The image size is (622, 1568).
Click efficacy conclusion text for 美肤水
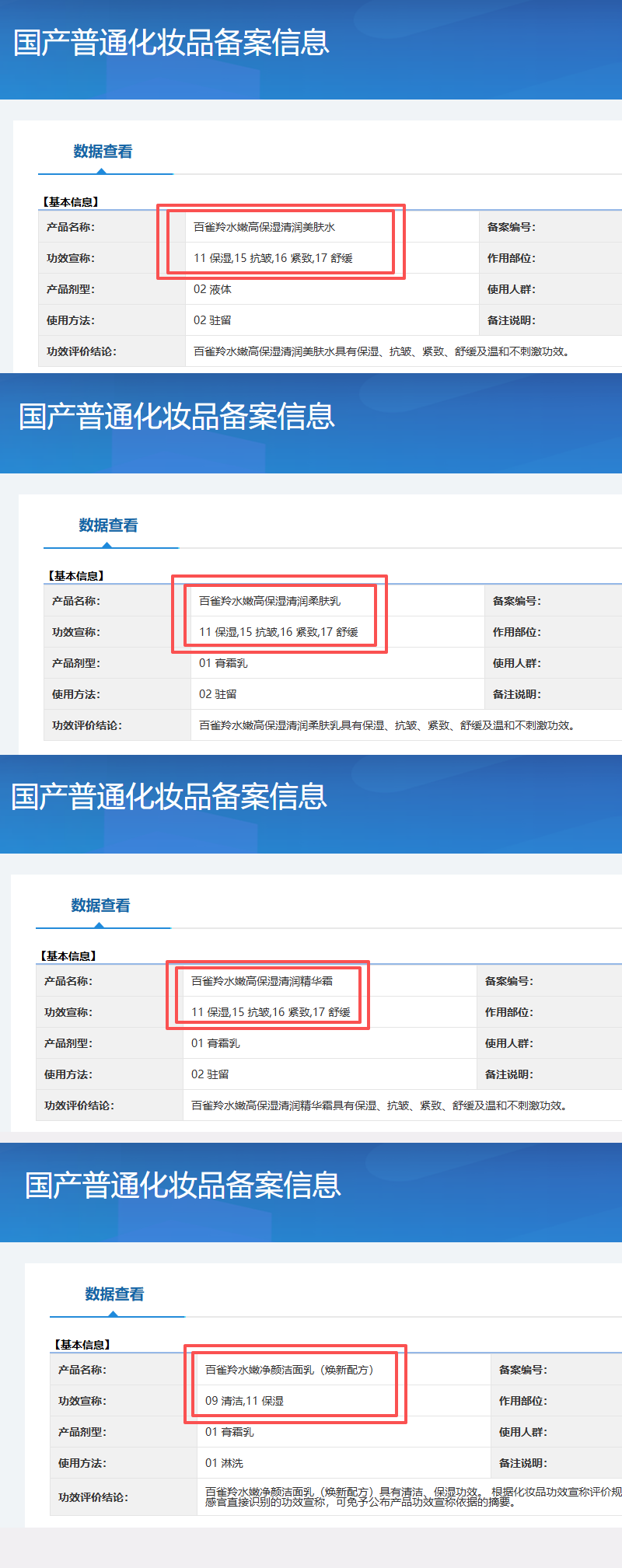coord(383,351)
